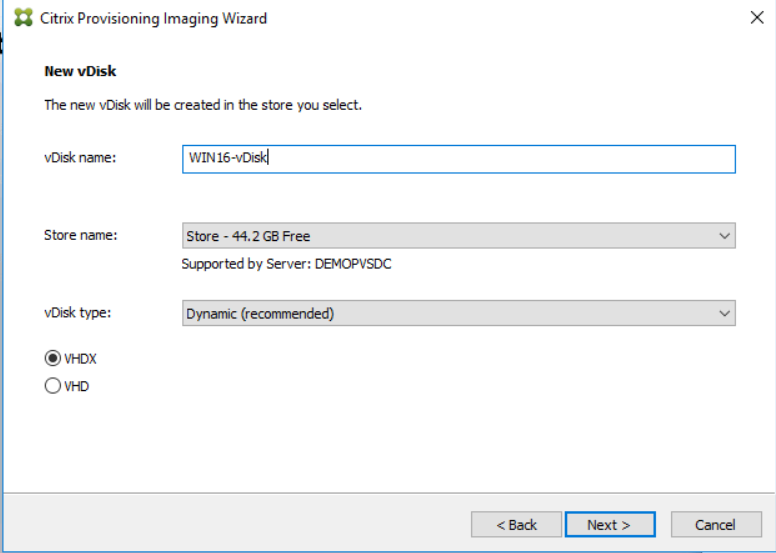Click the 'Store name:' label
776x553 pixels.
(x=81, y=235)
